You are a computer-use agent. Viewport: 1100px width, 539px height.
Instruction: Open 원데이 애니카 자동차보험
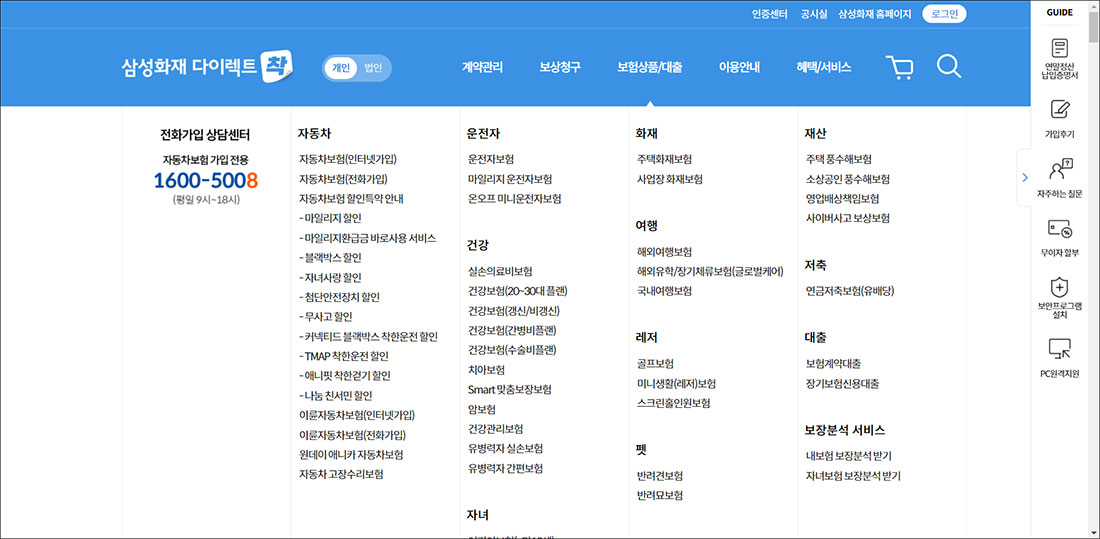pos(351,455)
